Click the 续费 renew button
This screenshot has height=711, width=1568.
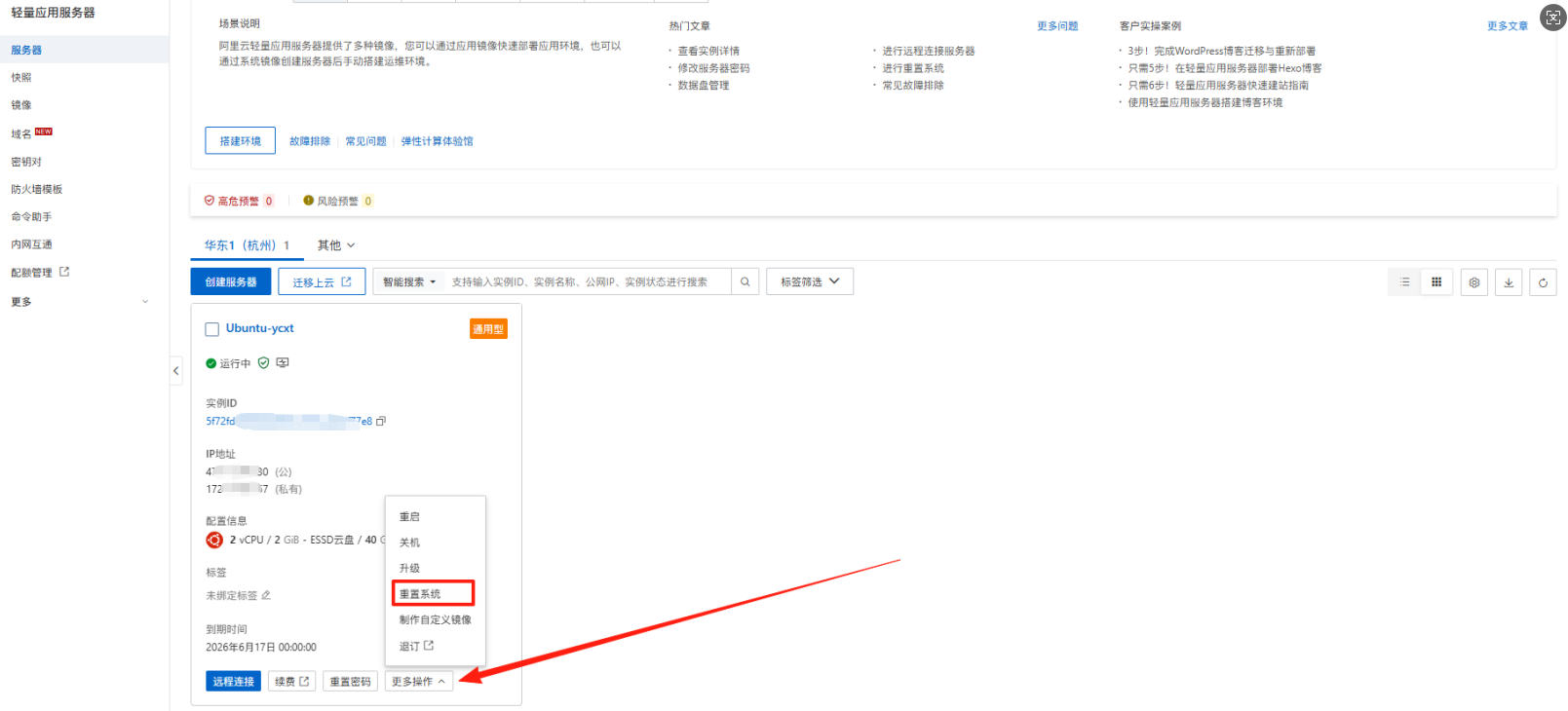[292, 682]
